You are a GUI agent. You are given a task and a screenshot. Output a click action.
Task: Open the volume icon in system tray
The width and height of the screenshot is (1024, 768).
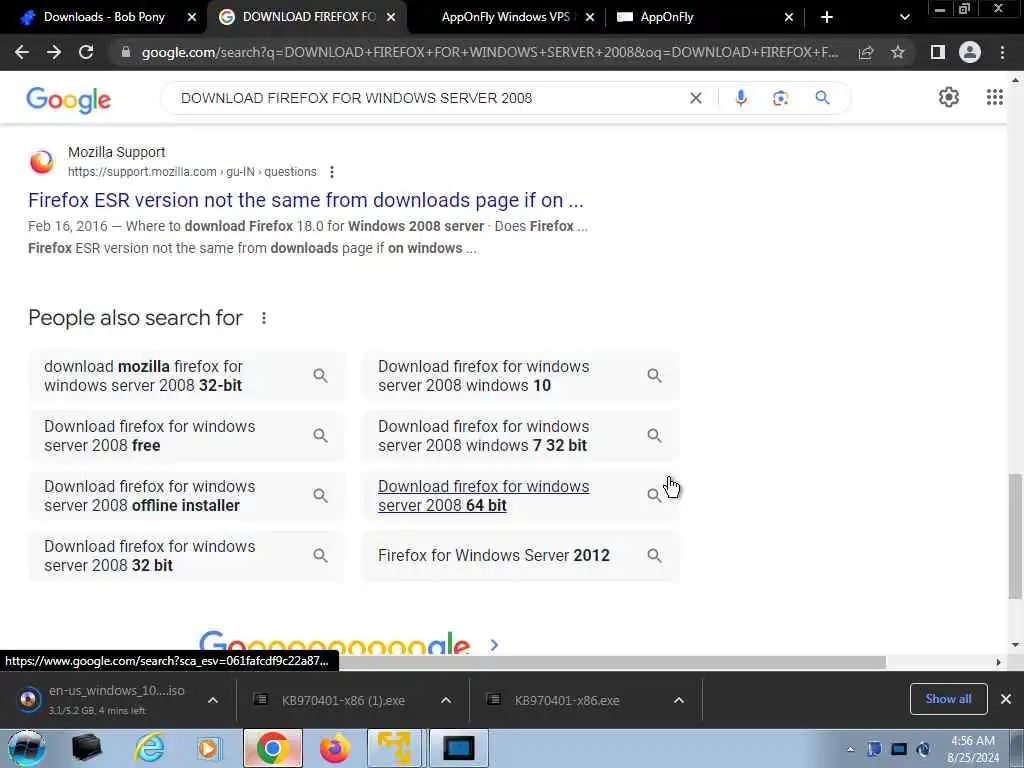click(923, 749)
